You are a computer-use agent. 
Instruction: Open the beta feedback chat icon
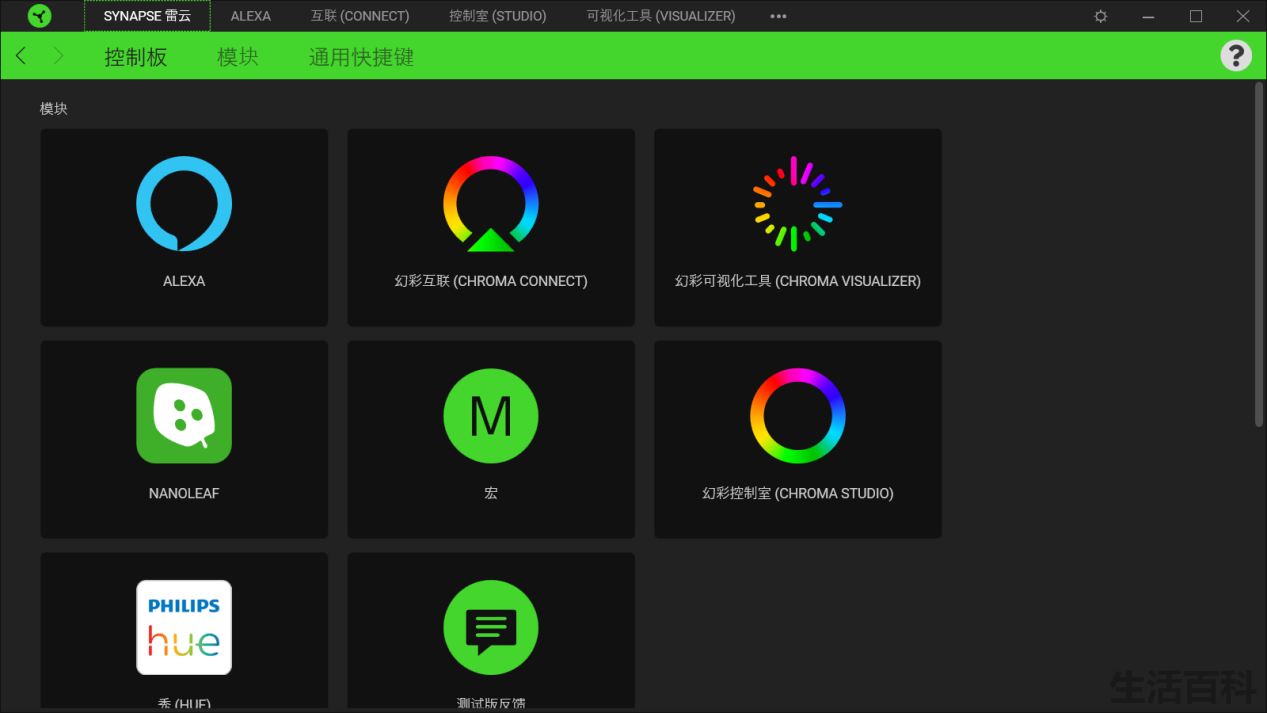pos(491,628)
